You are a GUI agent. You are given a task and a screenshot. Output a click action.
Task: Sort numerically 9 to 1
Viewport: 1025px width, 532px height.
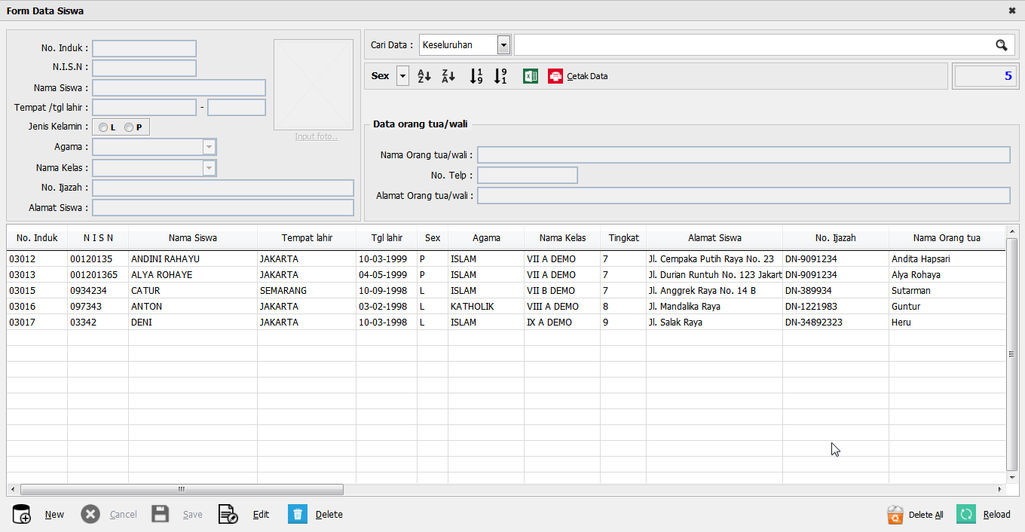tap(501, 76)
